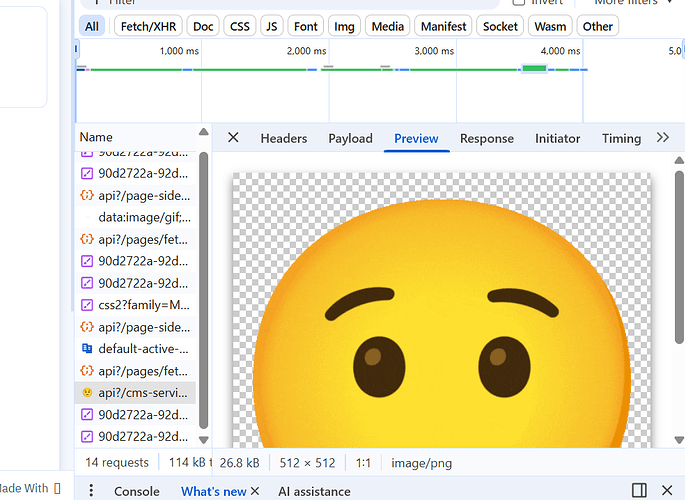Select the css2?family=M... request
Viewport: 685px width, 500px height.
click(135, 305)
